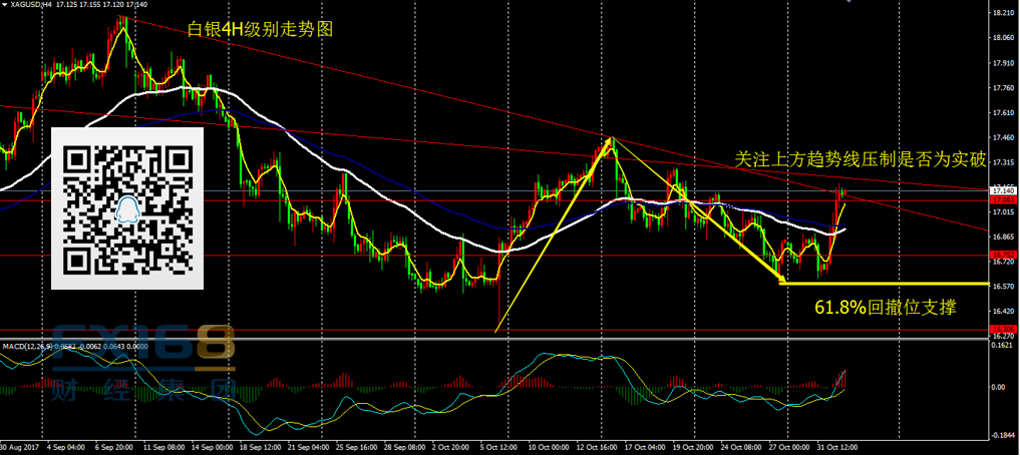Click the red price tag 16.306 on the axis

[x=1003, y=328]
